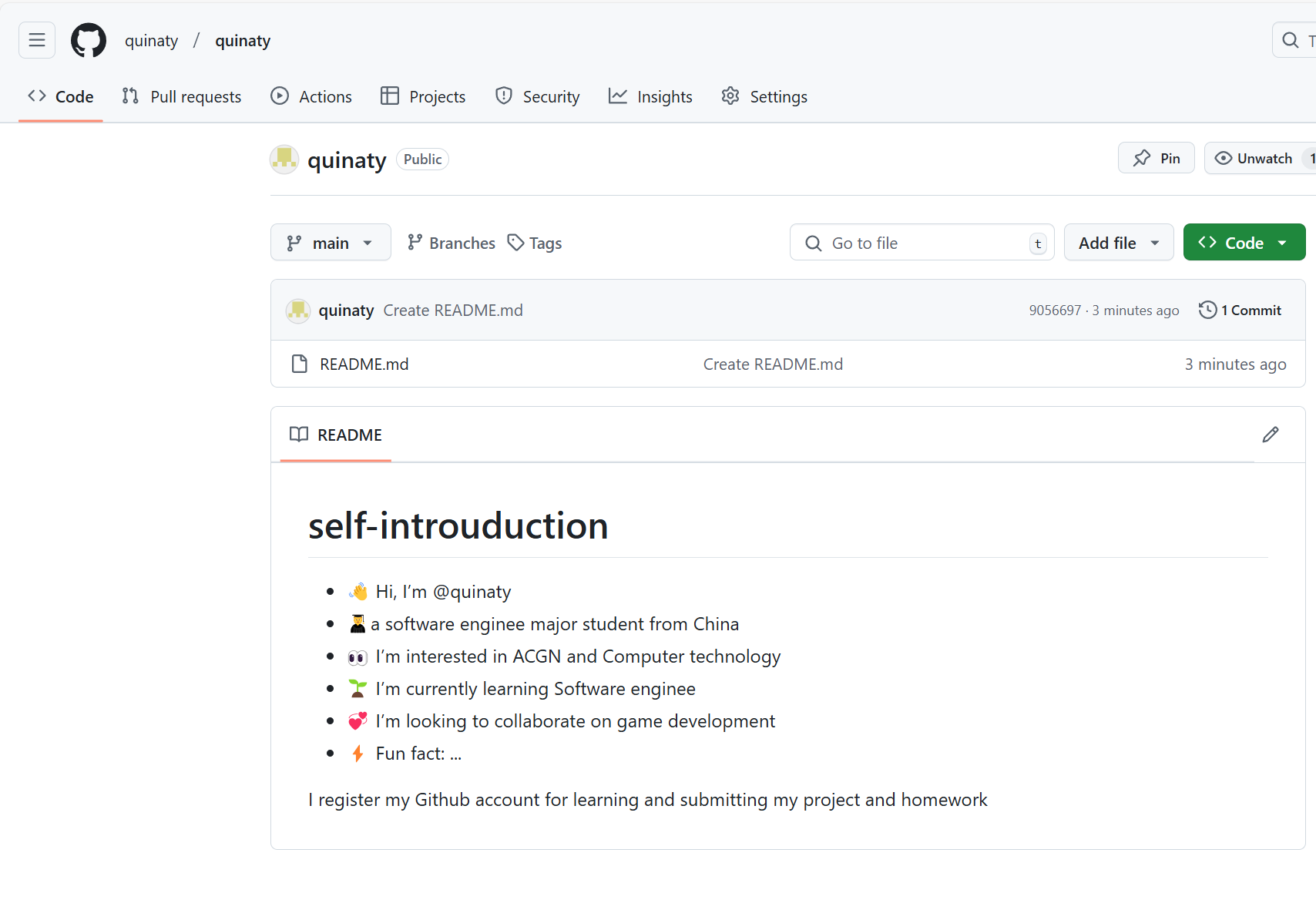1316x920 pixels.
Task: Open commit 9056697 hash link
Action: point(1055,310)
